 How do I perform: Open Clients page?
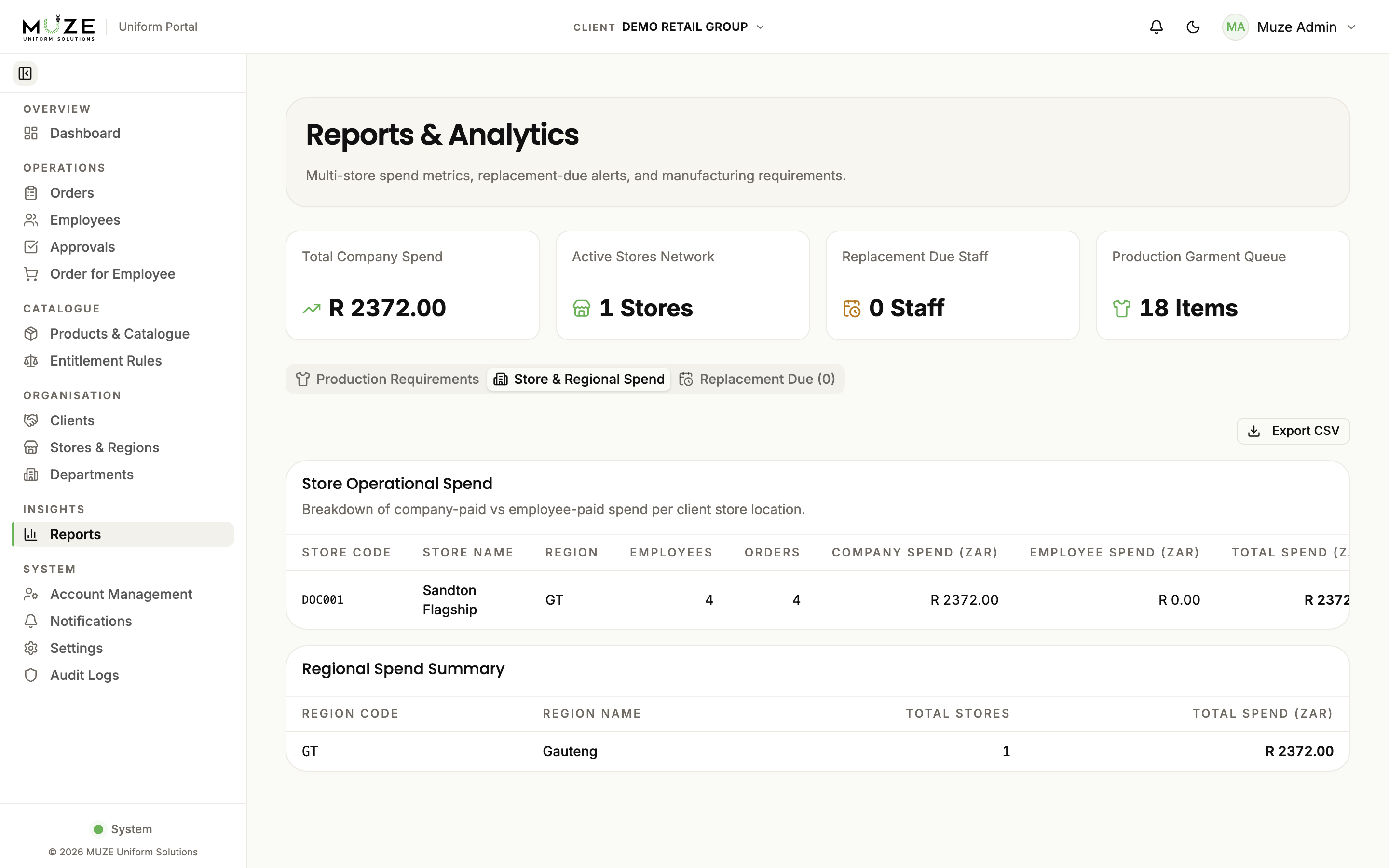(x=123, y=420)
